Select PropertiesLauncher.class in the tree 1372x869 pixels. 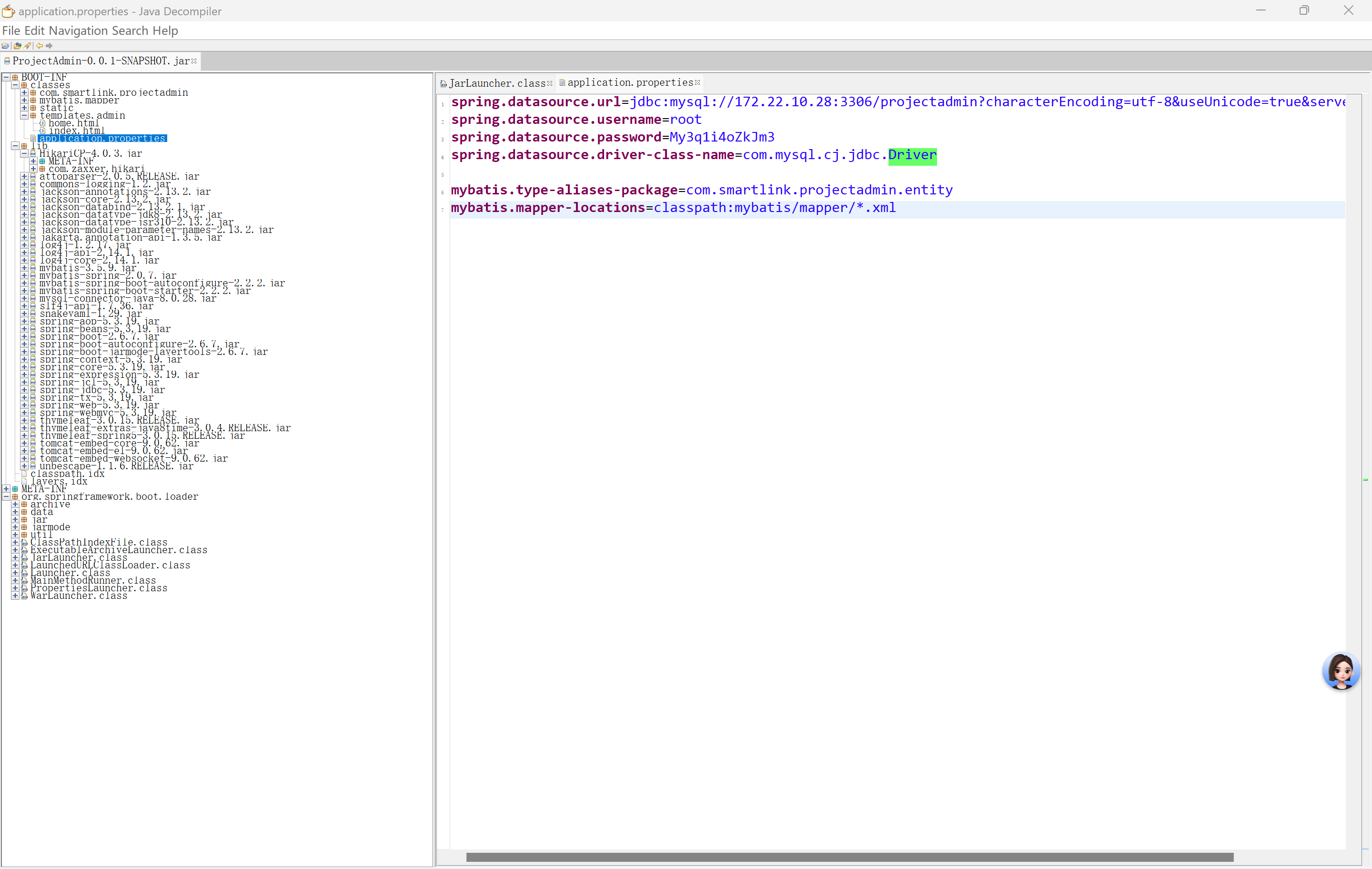(x=99, y=588)
